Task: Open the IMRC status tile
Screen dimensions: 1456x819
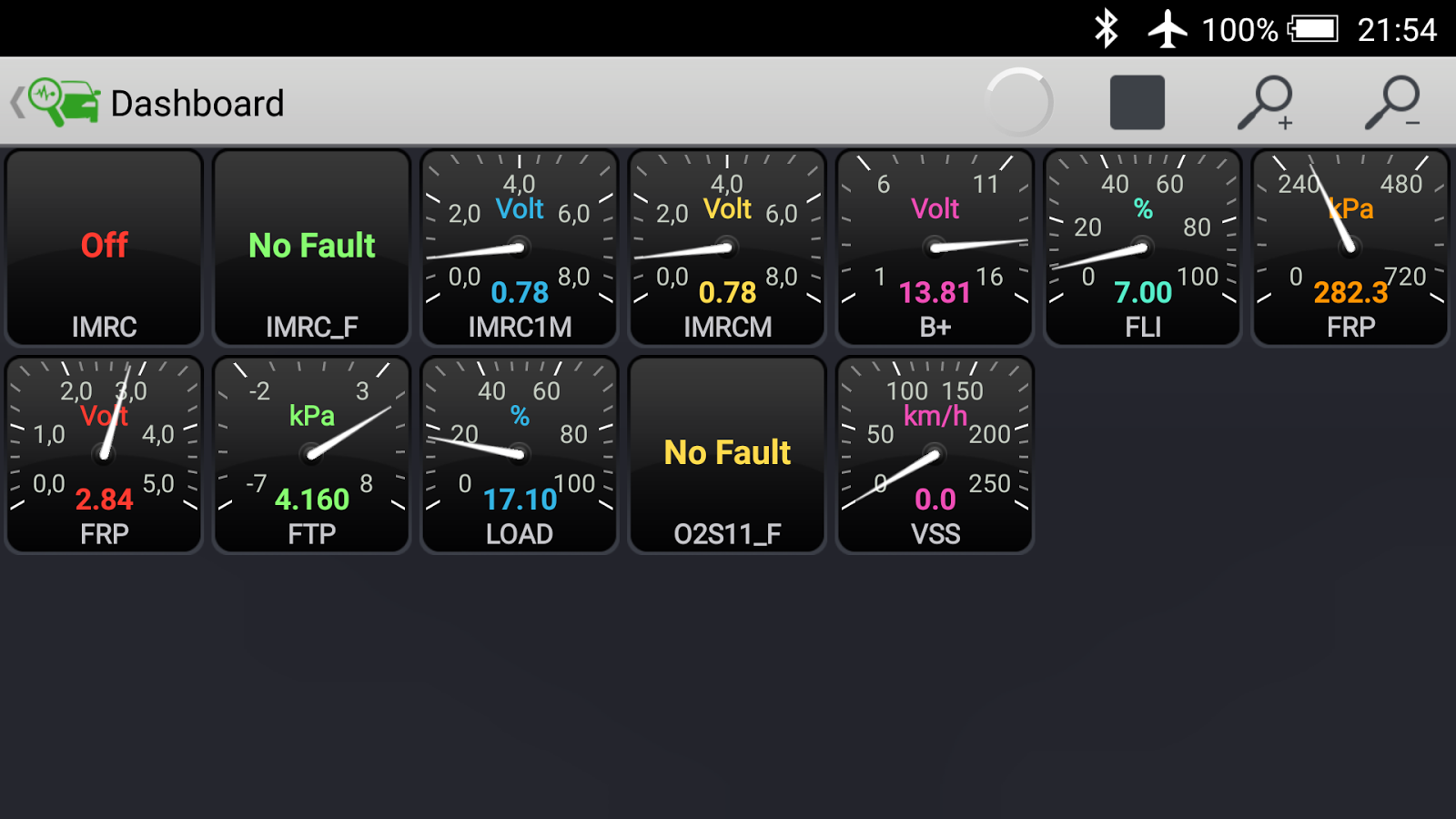Action: click(103, 248)
